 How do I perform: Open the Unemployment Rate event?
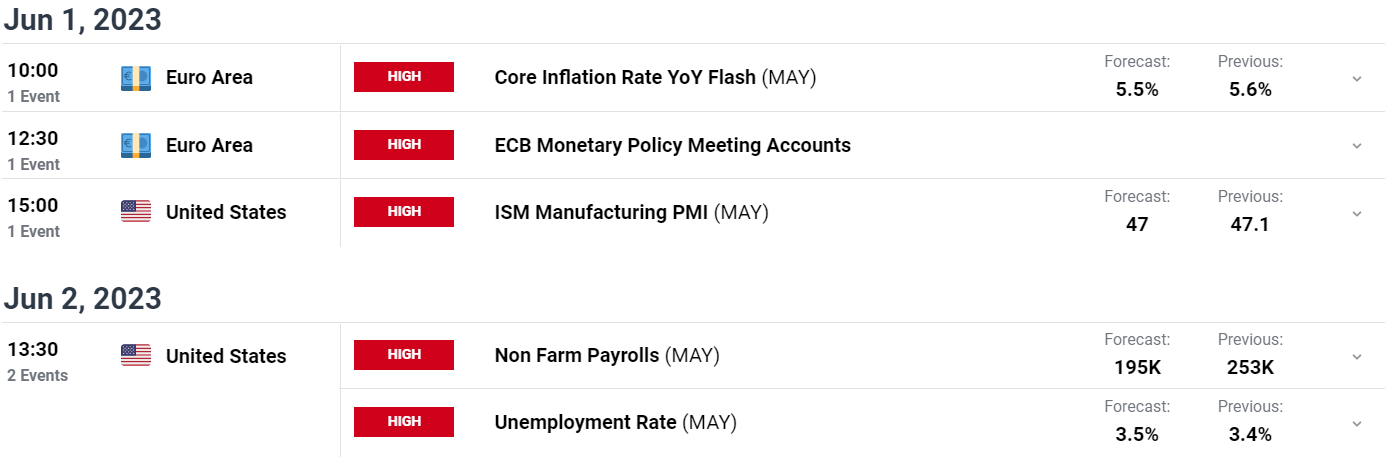[x=615, y=422]
